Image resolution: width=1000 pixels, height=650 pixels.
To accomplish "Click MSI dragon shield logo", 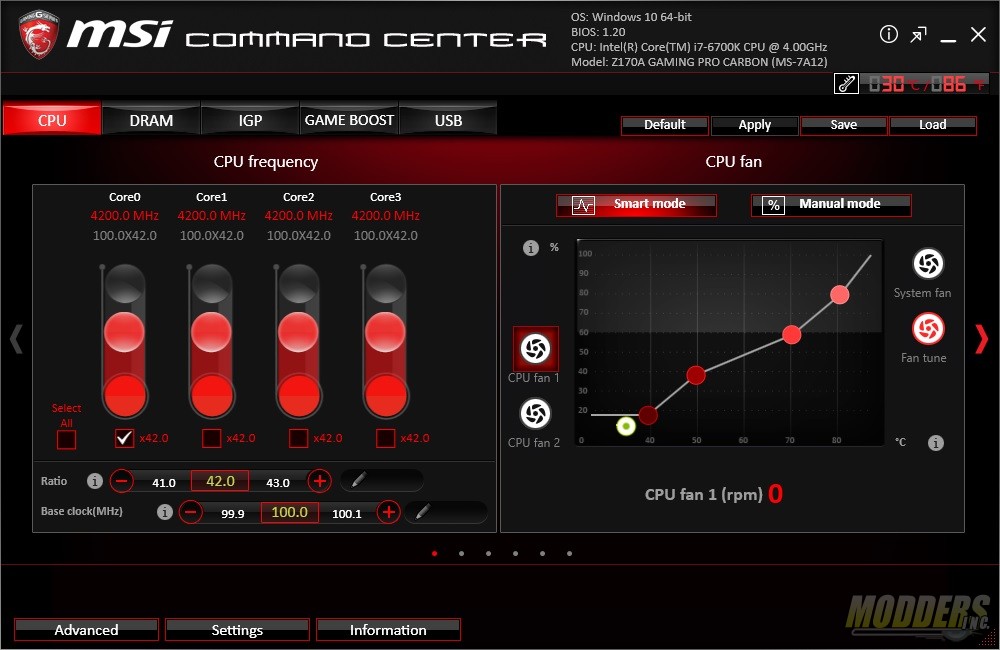I will [39, 35].
